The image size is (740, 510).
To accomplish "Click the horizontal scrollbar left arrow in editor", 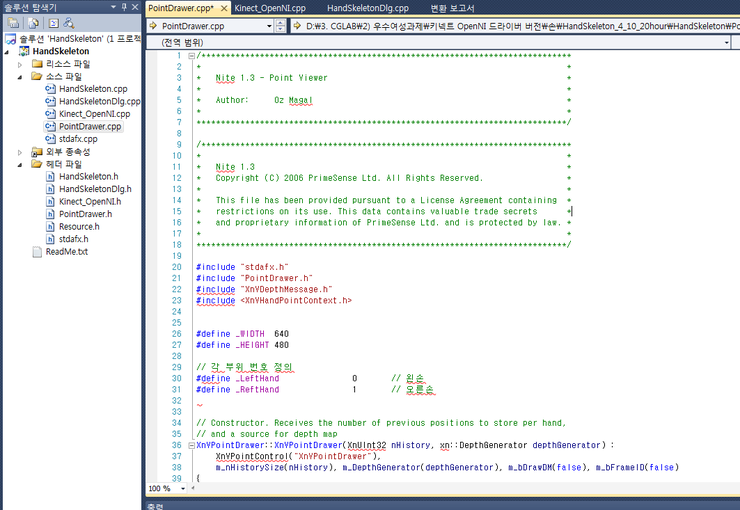I will 193,488.
